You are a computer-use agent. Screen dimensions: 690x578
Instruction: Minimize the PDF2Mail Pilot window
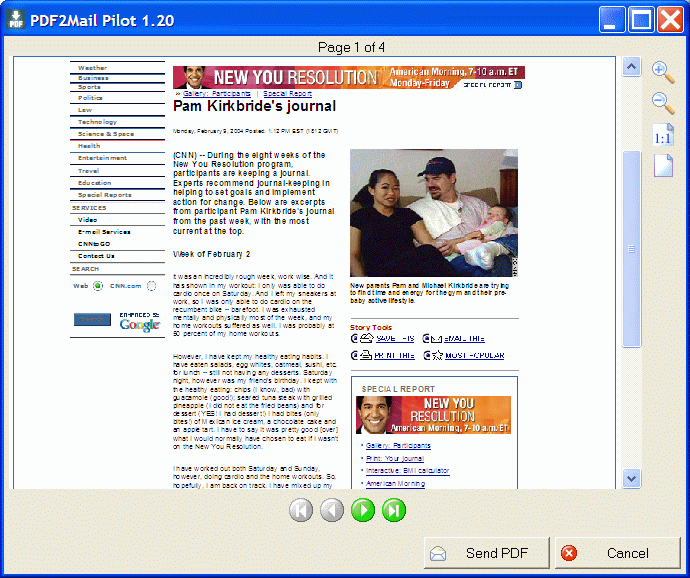pyautogui.click(x=612, y=20)
